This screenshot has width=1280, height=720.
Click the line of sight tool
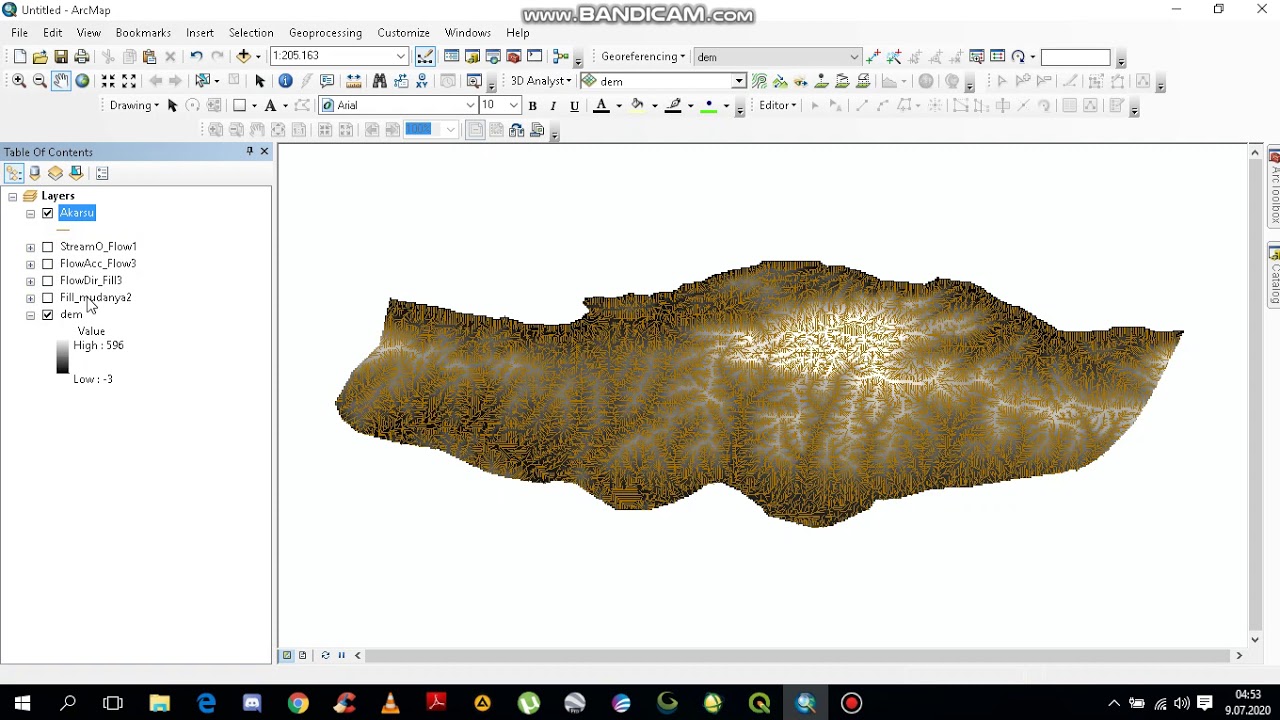[801, 81]
